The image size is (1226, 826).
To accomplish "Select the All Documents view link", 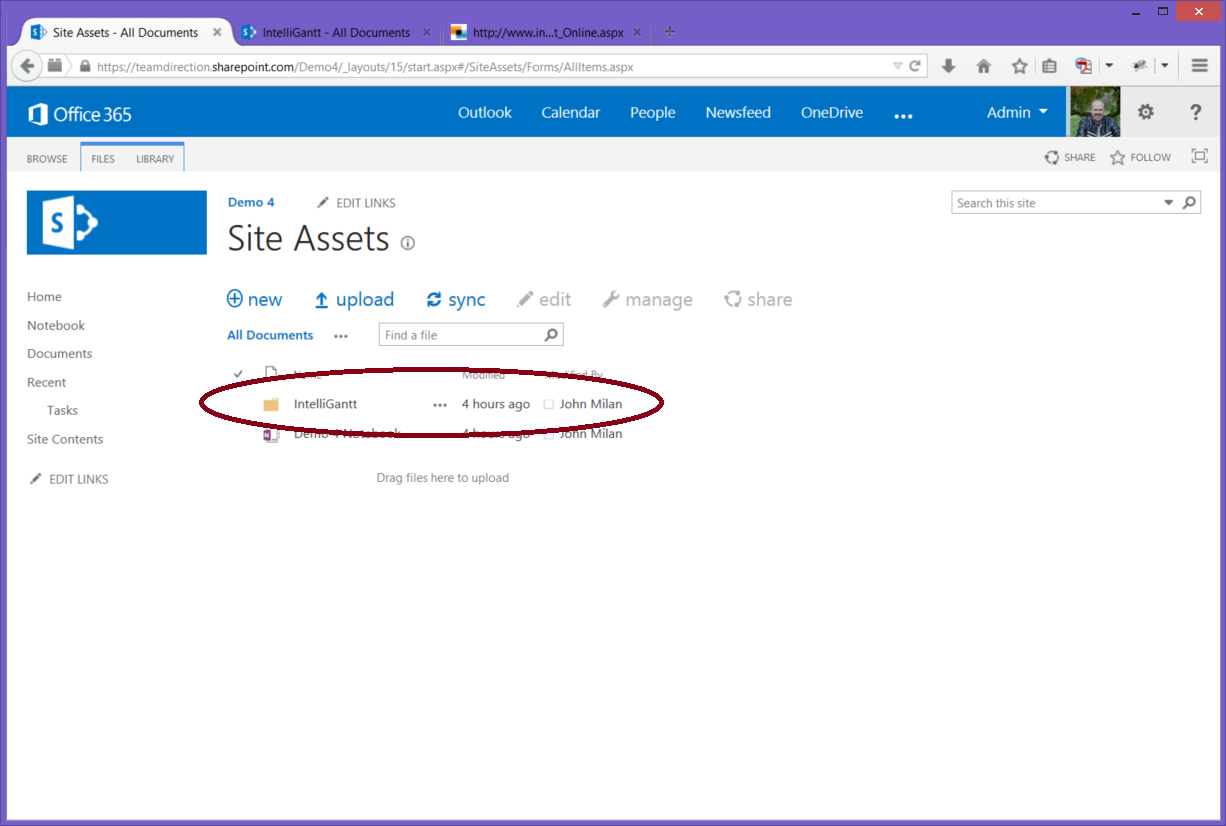I will point(270,335).
